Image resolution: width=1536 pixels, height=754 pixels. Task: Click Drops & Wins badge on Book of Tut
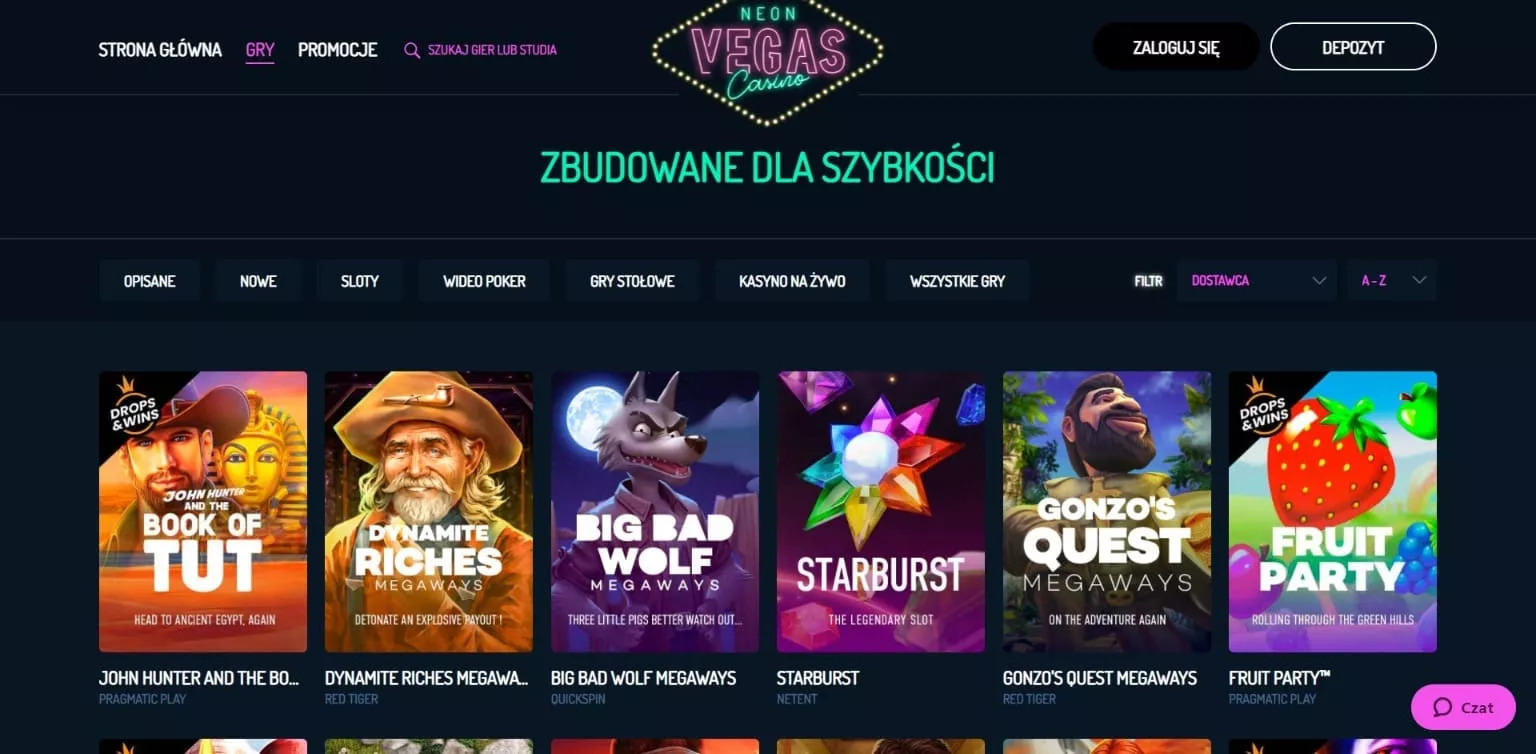[x=134, y=410]
